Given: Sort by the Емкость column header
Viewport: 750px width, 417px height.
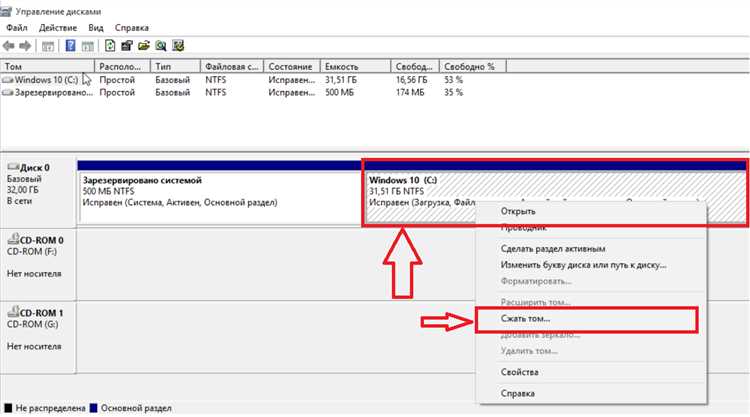Looking at the screenshot, I should pyautogui.click(x=355, y=66).
